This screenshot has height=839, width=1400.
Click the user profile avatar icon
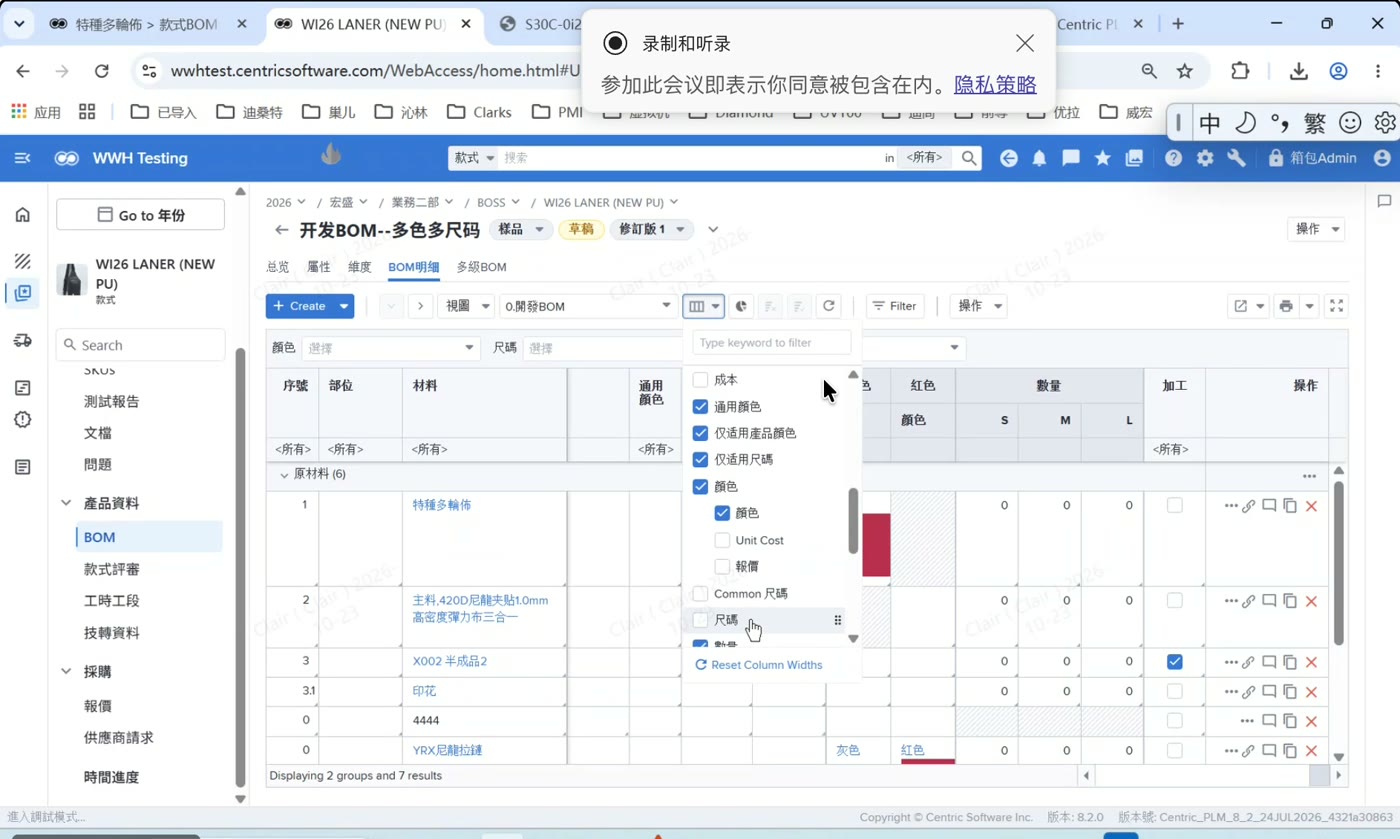pos(1382,158)
